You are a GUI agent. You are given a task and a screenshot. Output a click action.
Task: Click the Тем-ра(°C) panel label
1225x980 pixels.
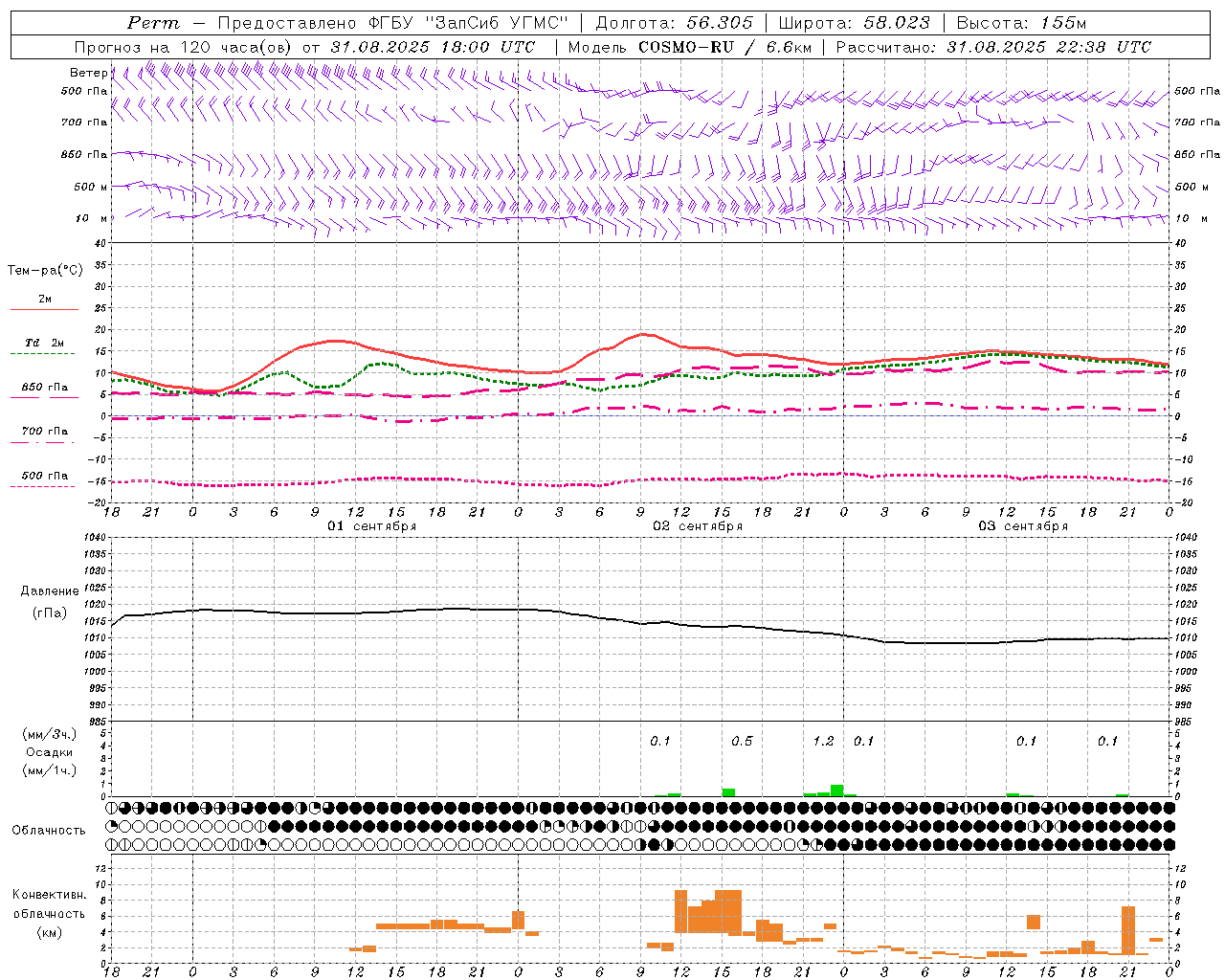click(45, 271)
